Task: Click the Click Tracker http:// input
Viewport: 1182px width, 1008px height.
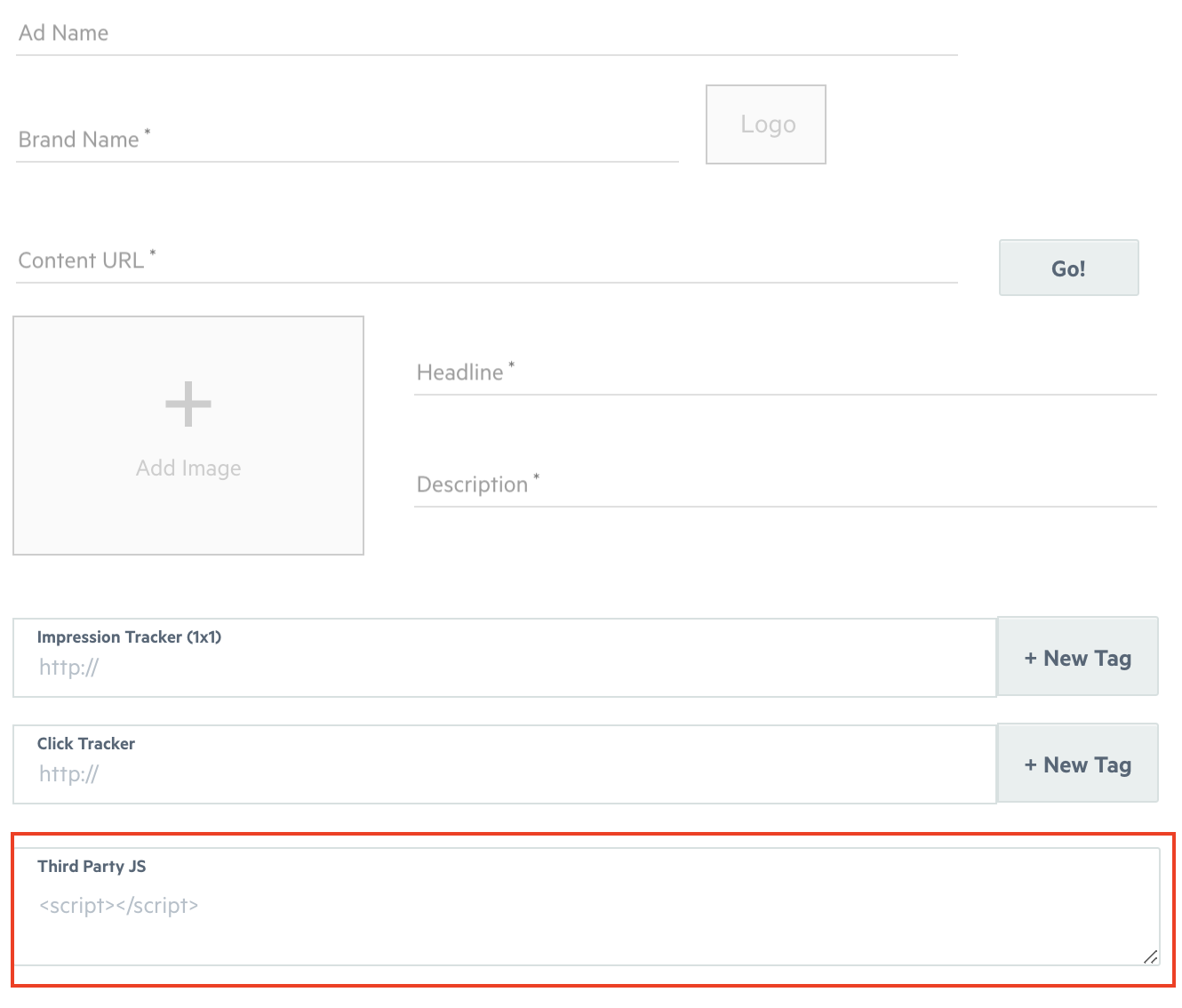Action: 505,764
